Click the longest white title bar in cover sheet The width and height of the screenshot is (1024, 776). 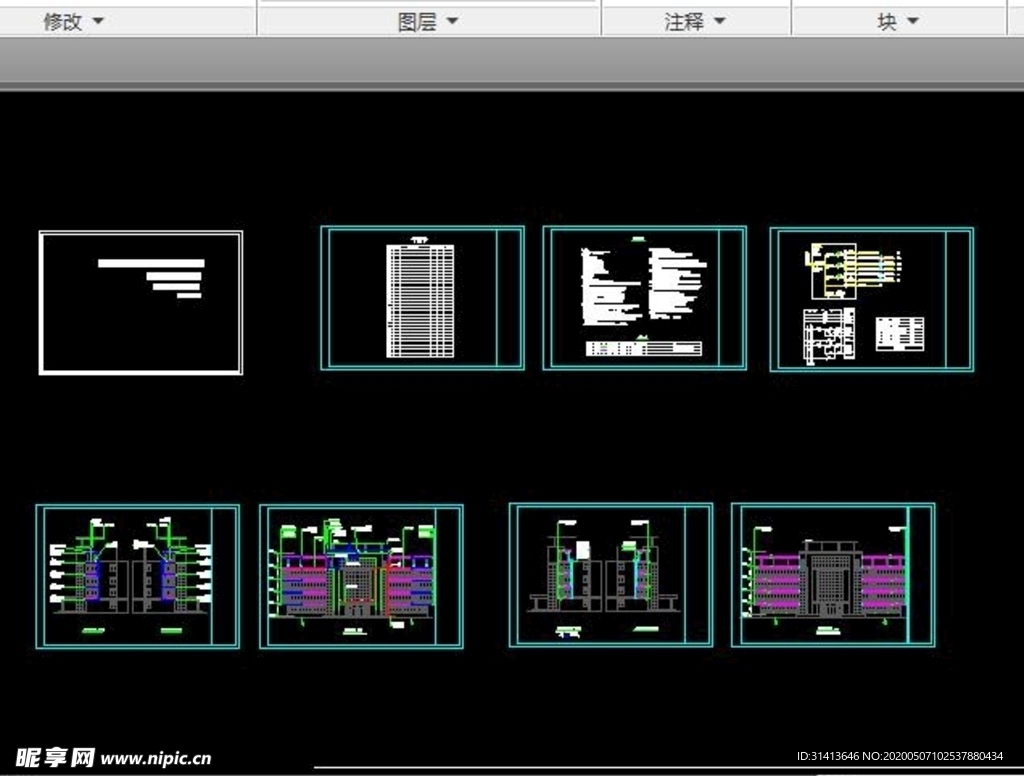point(151,264)
